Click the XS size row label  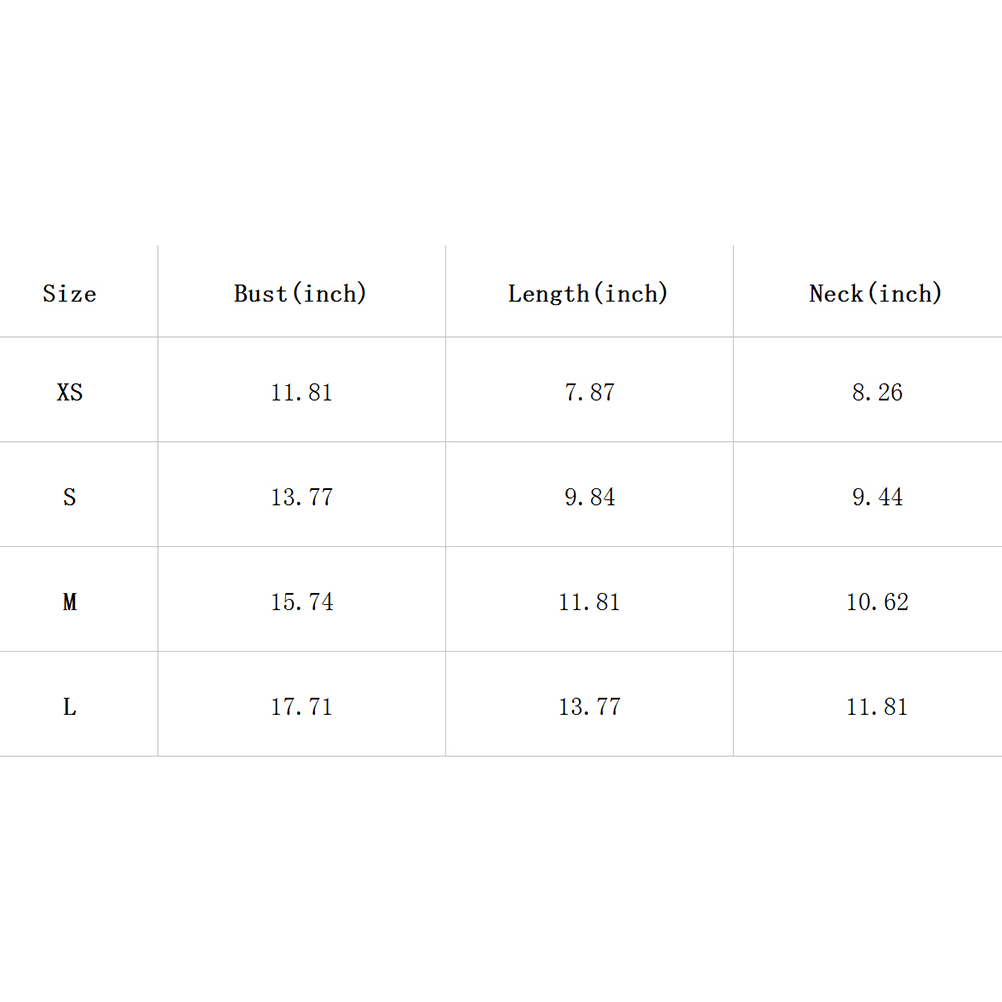(x=69, y=392)
